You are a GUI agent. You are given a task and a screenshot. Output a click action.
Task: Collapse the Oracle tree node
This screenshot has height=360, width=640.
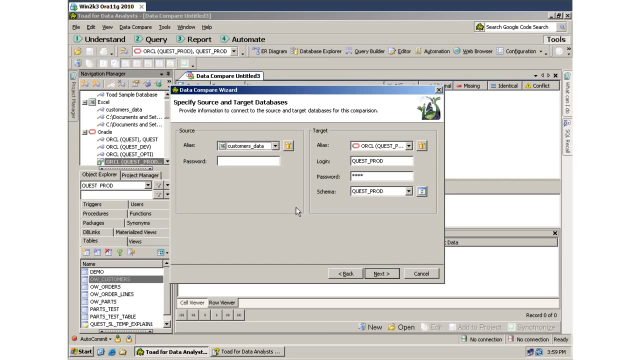coord(85,132)
